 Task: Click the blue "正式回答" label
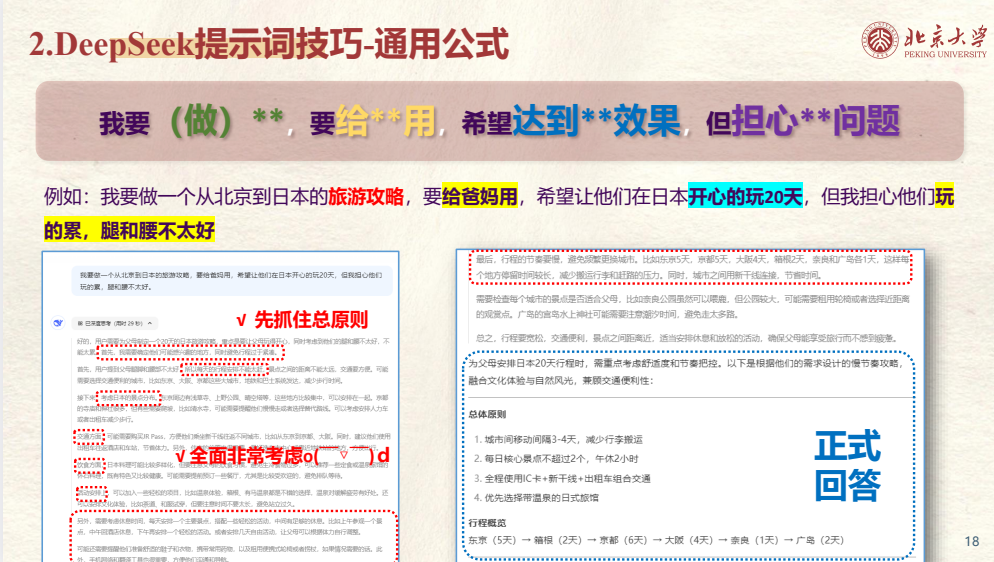point(847,465)
